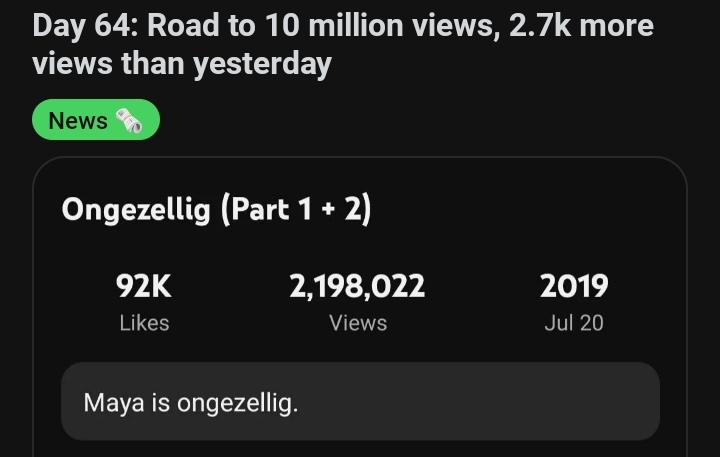Tap the green News flair tag
The height and width of the screenshot is (457, 720).
96,120
